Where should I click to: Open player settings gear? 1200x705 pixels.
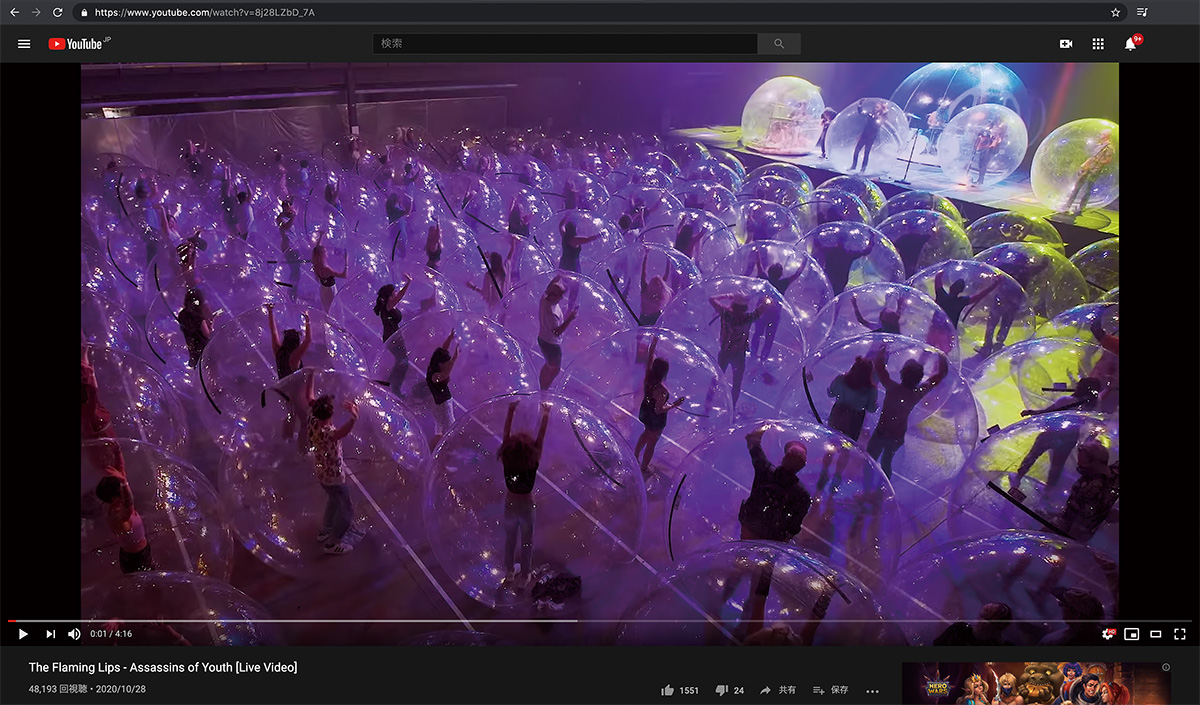(1107, 634)
